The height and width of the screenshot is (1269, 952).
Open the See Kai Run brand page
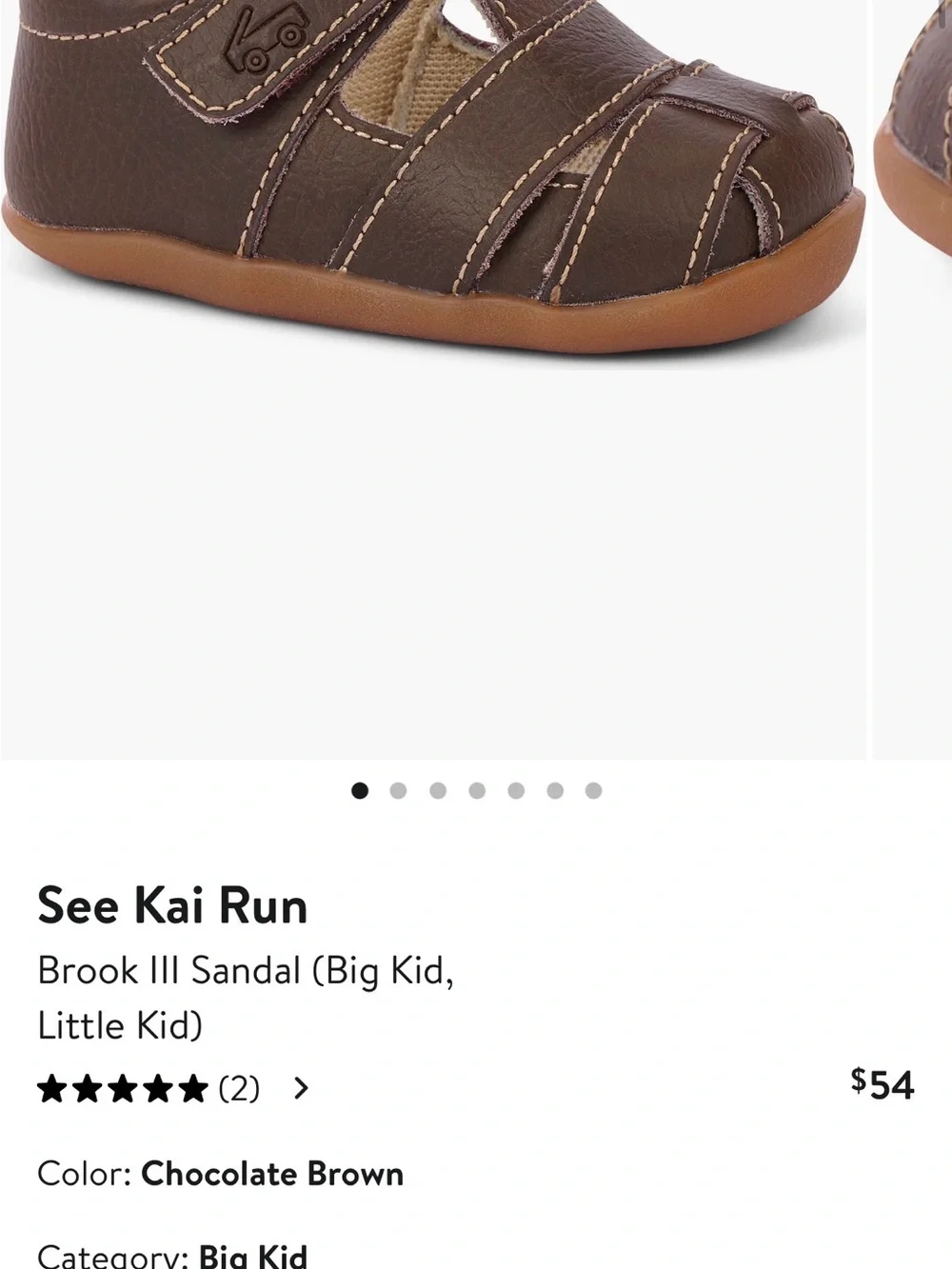click(172, 904)
